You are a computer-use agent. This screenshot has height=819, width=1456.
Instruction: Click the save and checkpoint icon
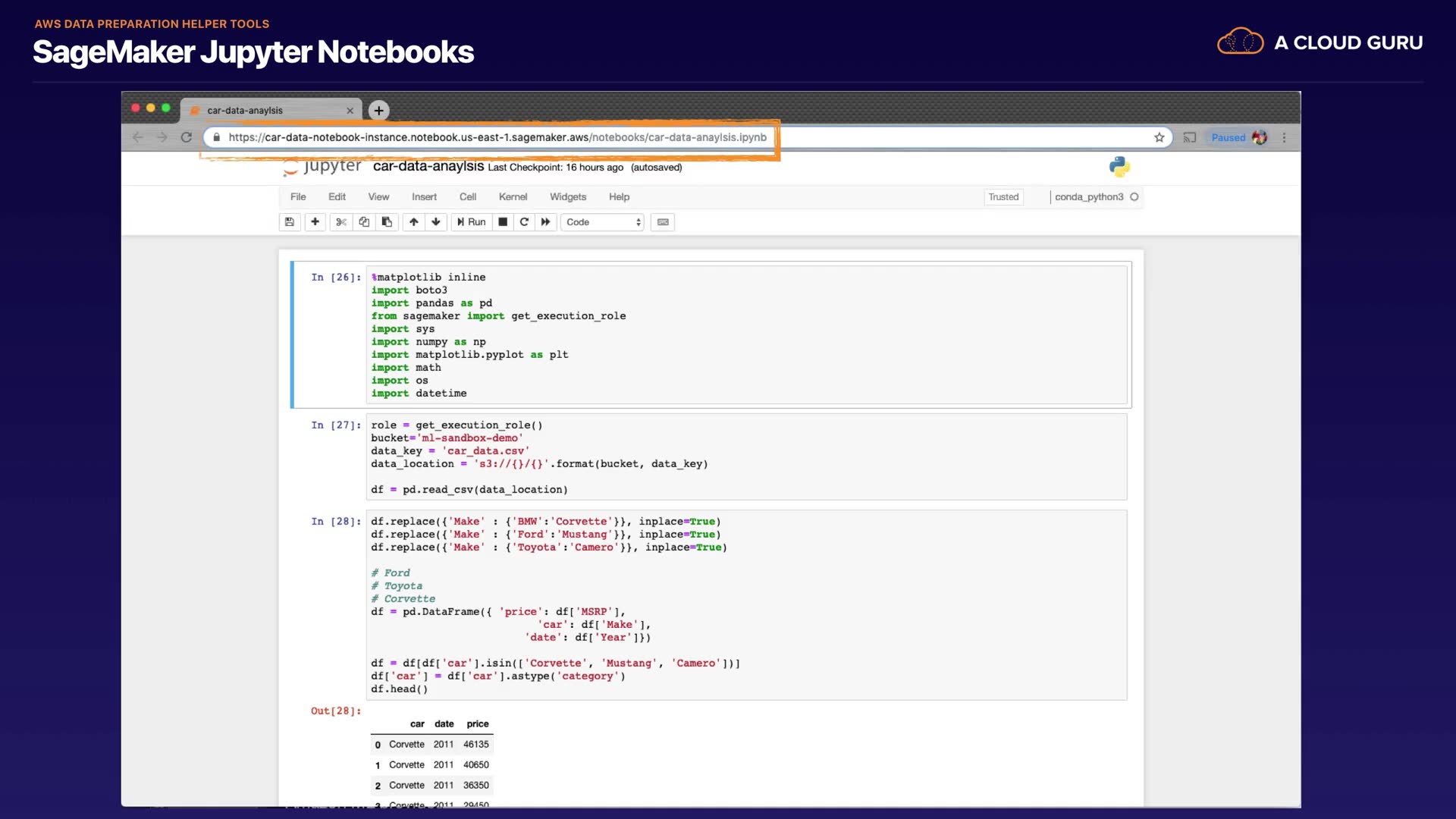289,222
